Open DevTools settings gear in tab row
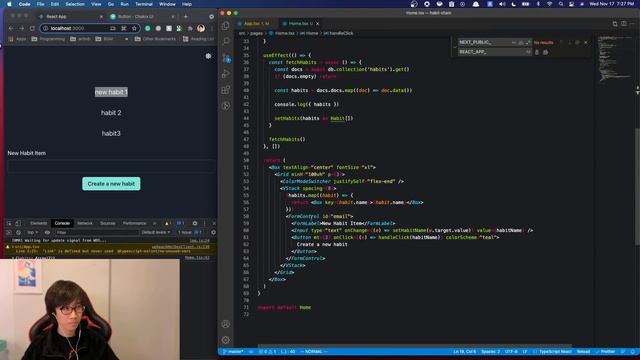This screenshot has height=360, width=640. (195, 223)
